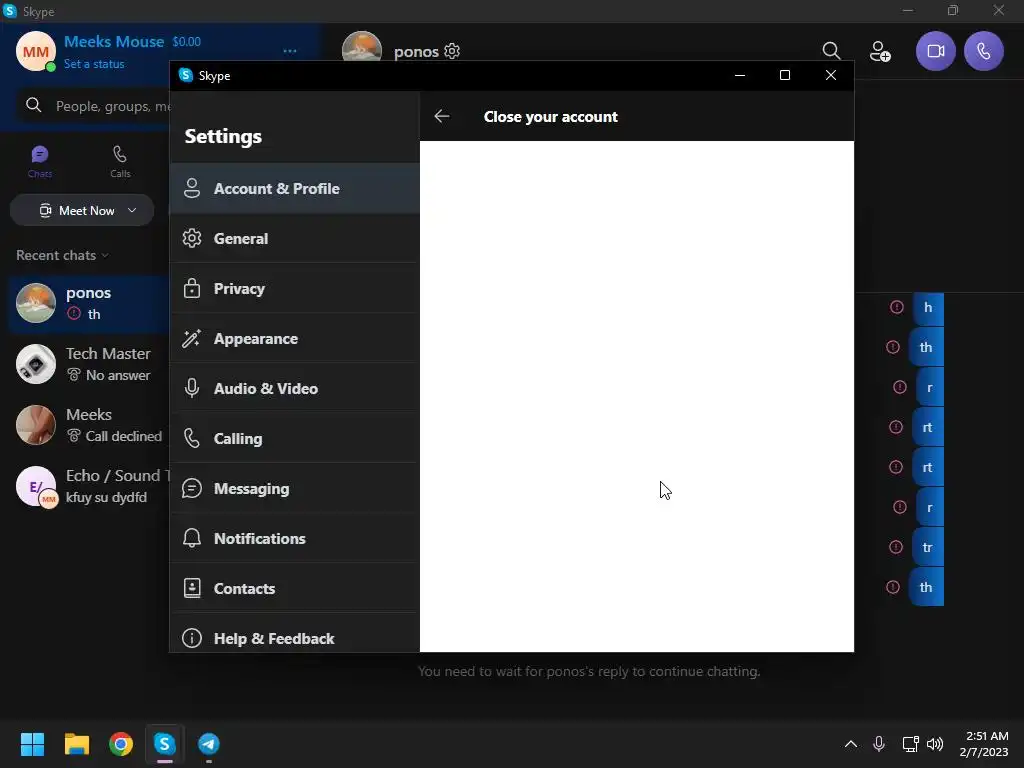Image resolution: width=1024 pixels, height=768 pixels.
Task: Click the volume tray icon
Action: point(935,744)
